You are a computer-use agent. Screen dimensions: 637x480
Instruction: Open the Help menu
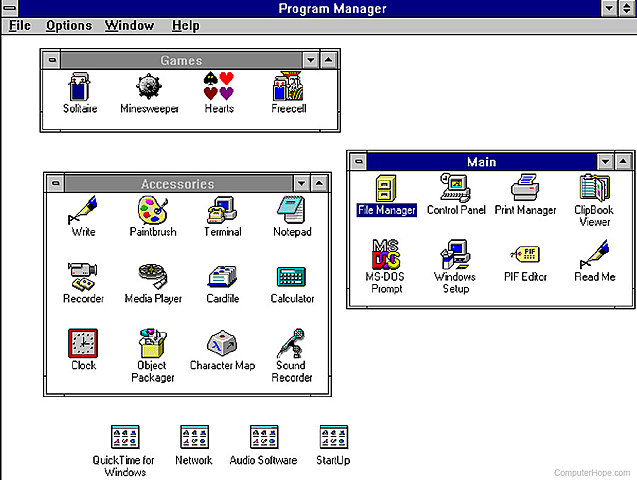tap(185, 26)
